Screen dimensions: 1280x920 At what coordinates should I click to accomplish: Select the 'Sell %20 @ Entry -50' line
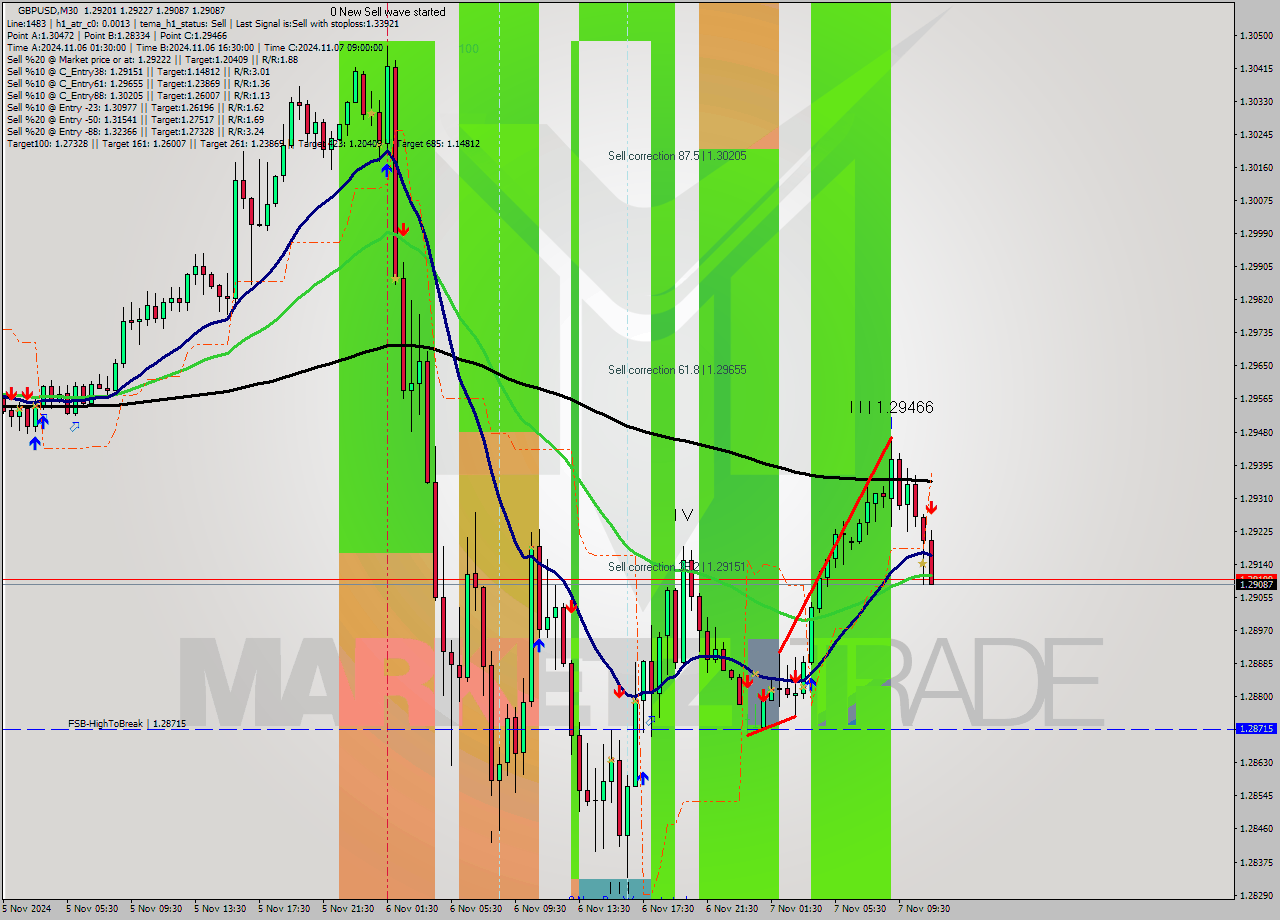135,119
